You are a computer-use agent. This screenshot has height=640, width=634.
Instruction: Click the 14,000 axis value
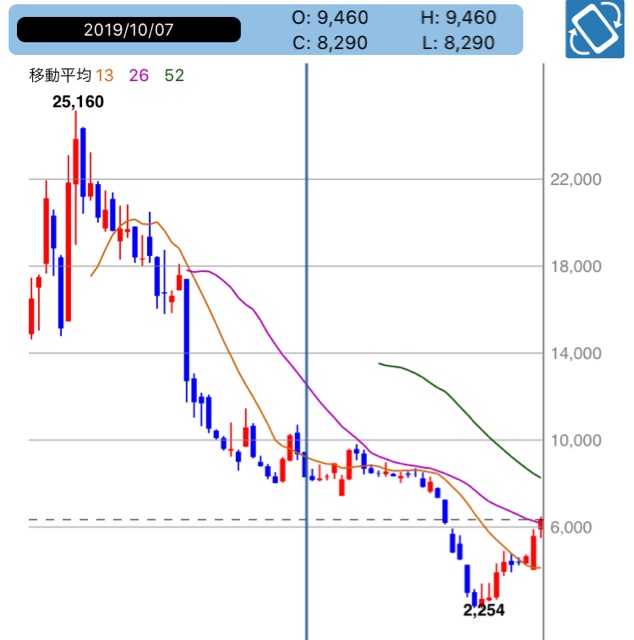pyautogui.click(x=576, y=353)
